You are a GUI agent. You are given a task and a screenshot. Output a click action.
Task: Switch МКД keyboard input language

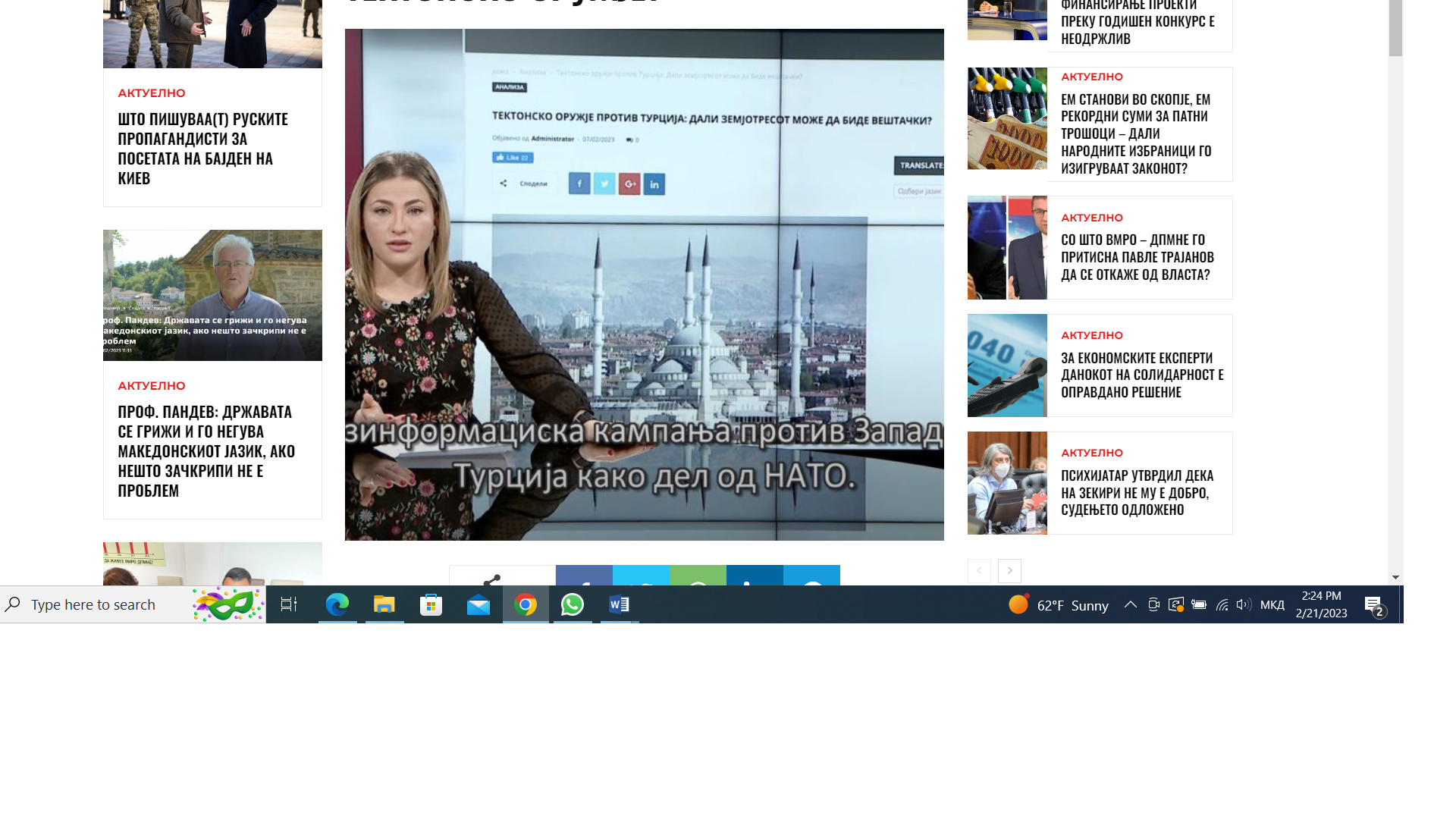pos(1272,604)
